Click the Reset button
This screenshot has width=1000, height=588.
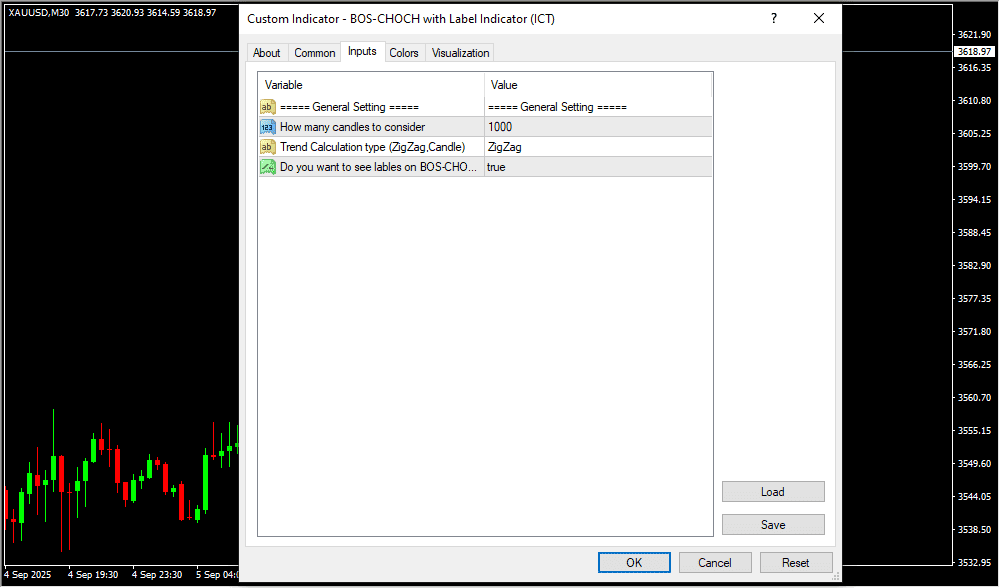click(x=796, y=563)
